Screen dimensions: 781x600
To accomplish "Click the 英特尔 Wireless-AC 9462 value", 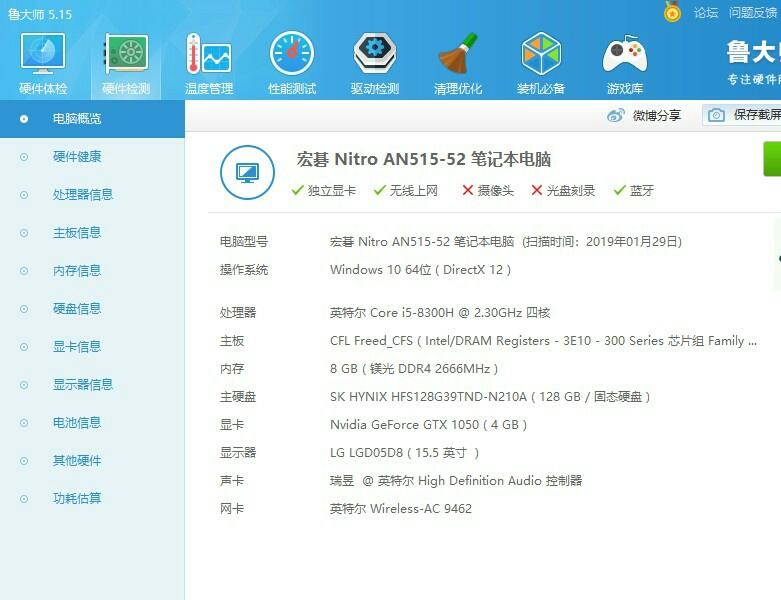I will click(x=401, y=509).
